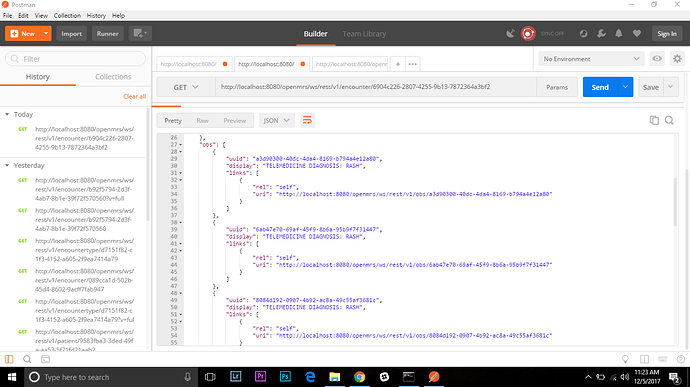Click the Runner button

coord(107,33)
